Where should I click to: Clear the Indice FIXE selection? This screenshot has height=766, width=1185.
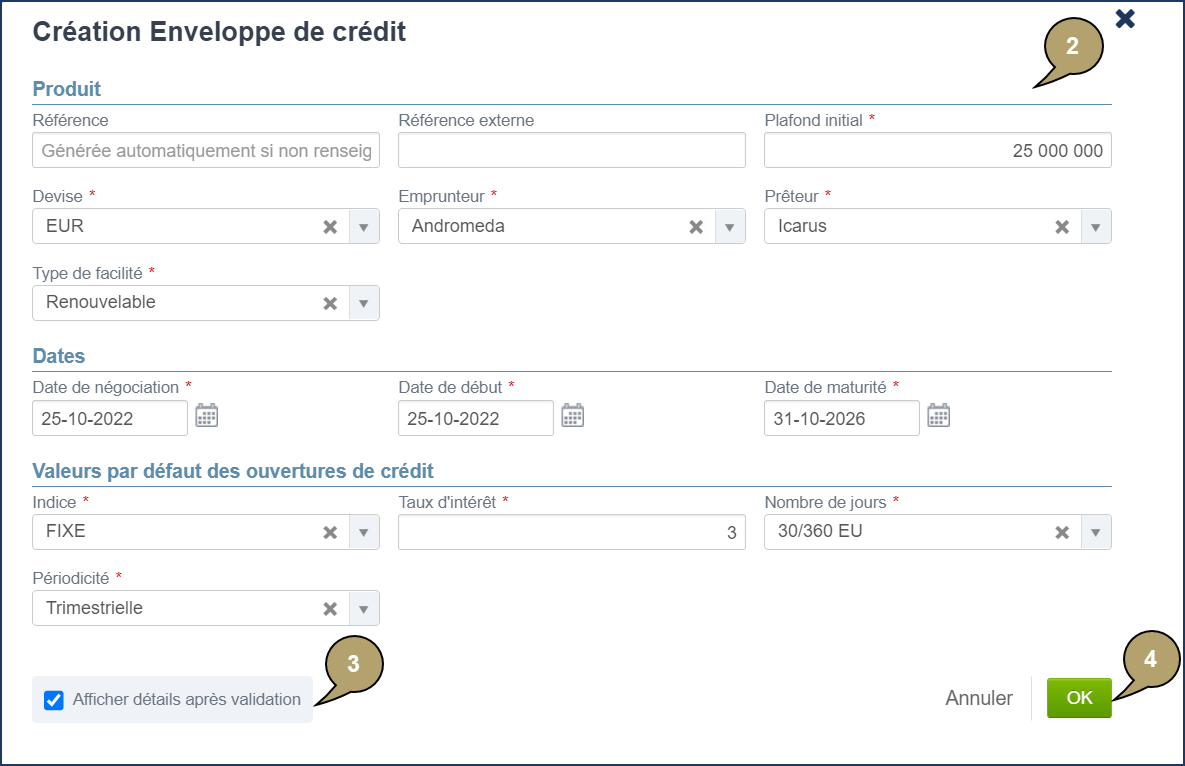[x=330, y=533]
